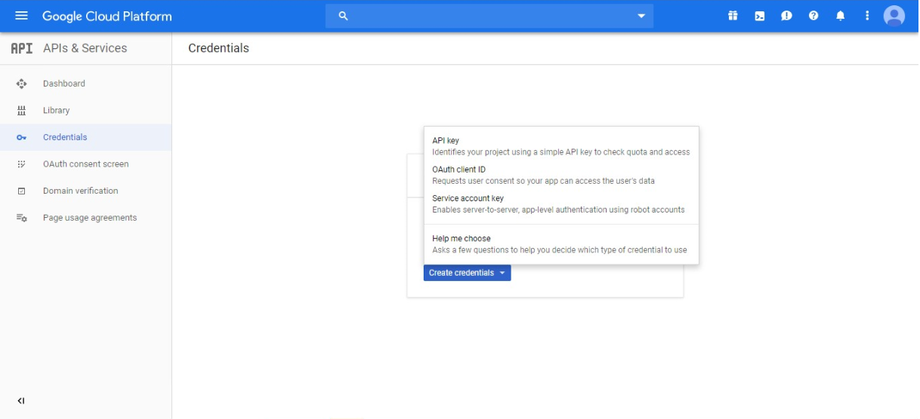
Task: Collapse the sidebar with the arrow icon
Action: pos(21,401)
